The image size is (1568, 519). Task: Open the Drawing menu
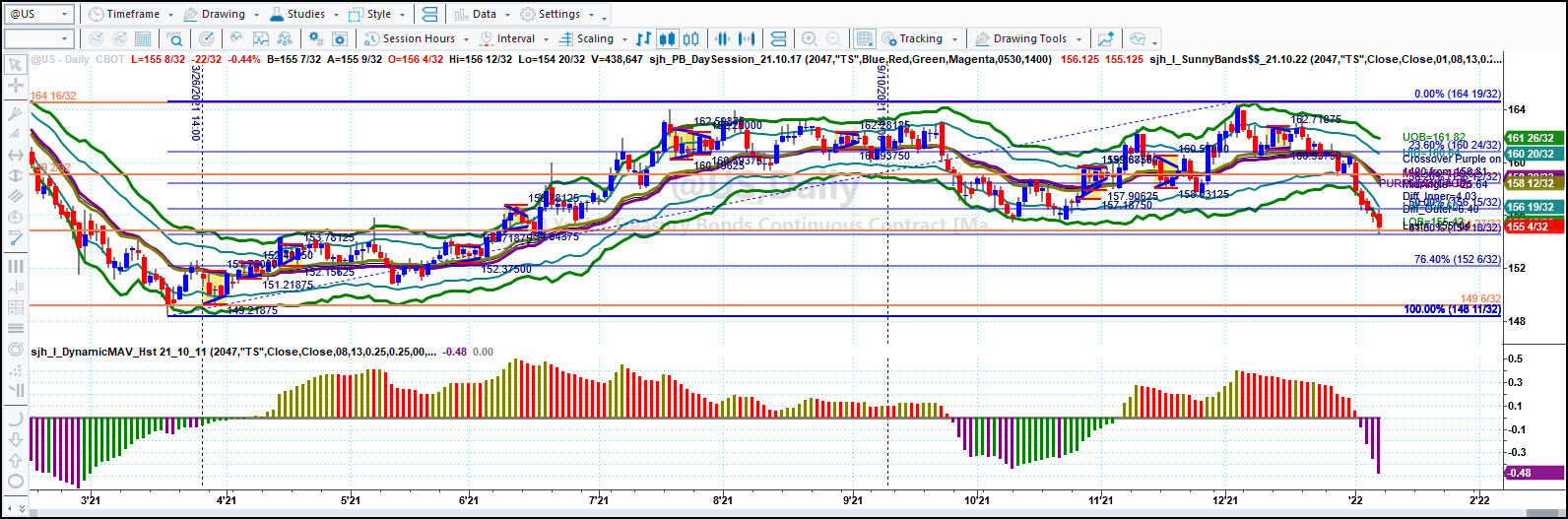[x=222, y=14]
